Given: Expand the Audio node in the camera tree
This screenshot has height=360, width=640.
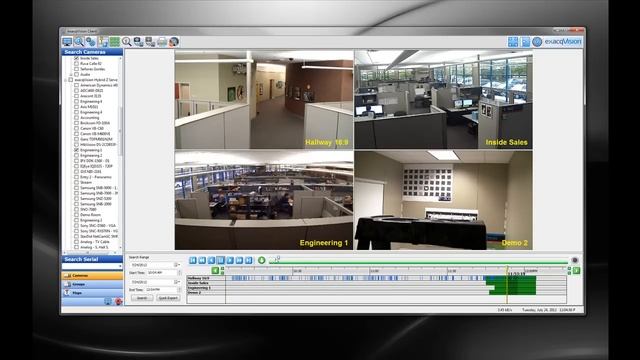Looking at the screenshot, I should (71, 75).
